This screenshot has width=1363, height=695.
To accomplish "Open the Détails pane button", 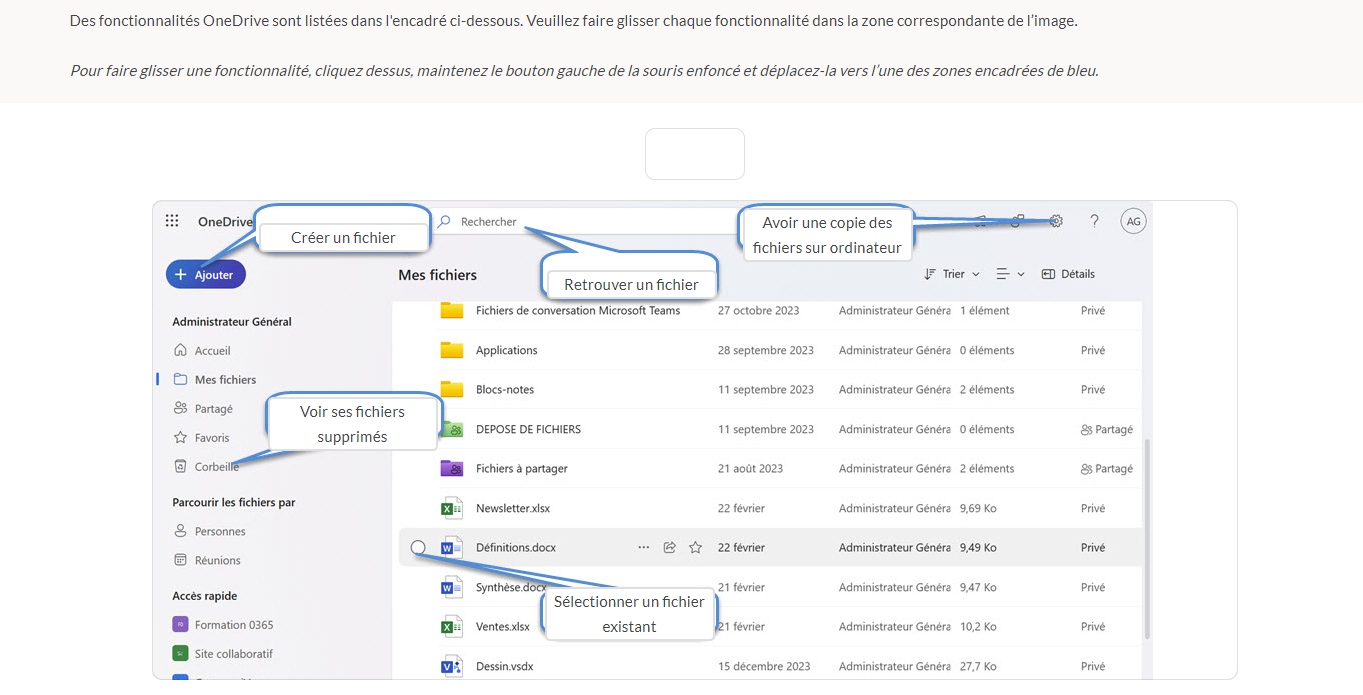I will (x=1068, y=274).
